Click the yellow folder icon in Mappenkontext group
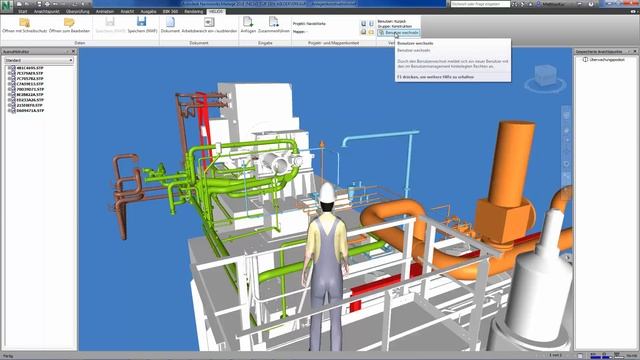The width and height of the screenshot is (640, 360). (x=371, y=31)
